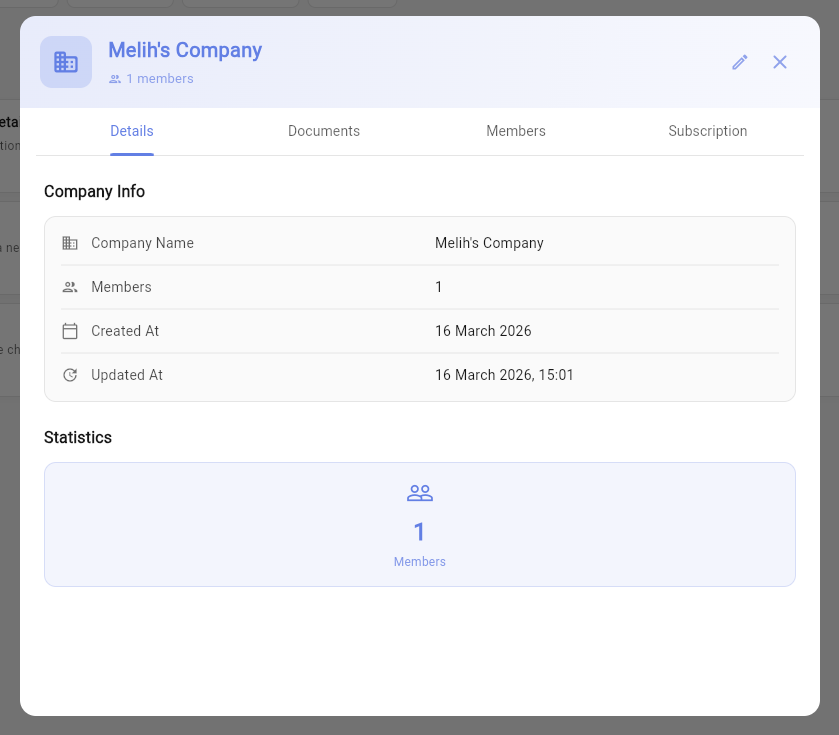Click the Melih's Company header title
This screenshot has height=735, width=839.
(185, 50)
